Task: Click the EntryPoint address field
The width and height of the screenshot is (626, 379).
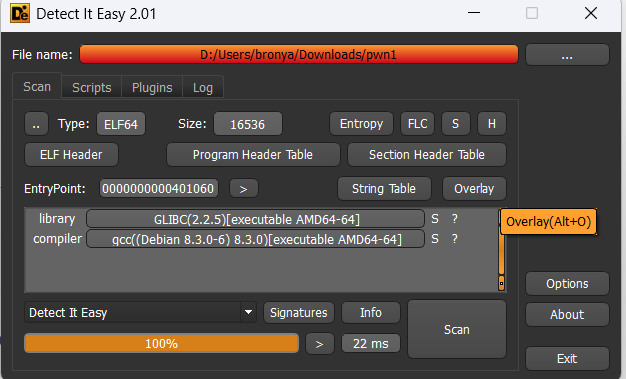Action: [158, 188]
